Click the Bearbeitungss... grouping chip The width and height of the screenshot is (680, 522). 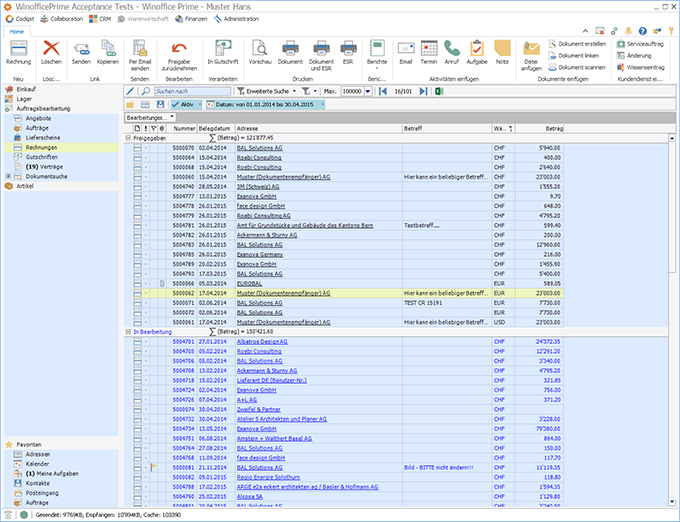coord(150,117)
